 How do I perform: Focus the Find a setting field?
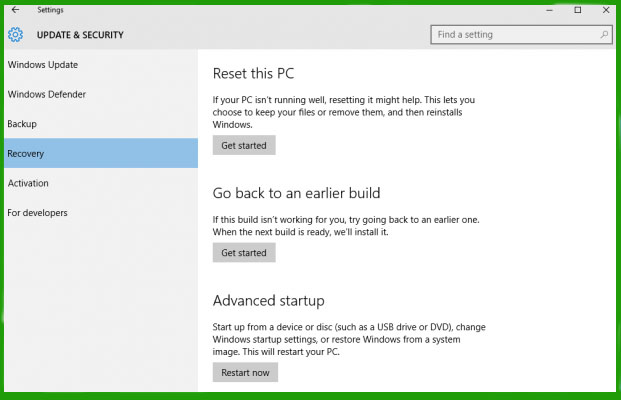point(521,35)
